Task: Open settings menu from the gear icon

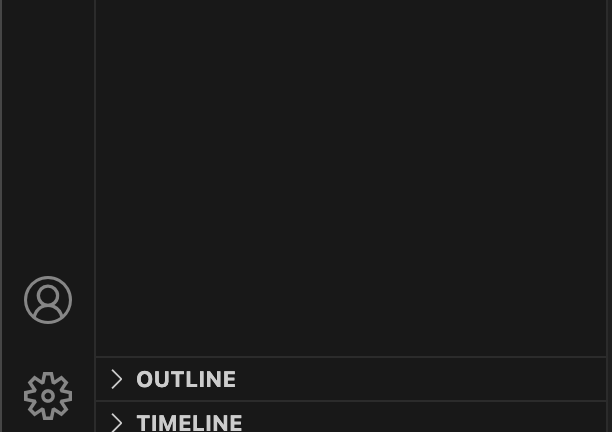Action: click(48, 396)
